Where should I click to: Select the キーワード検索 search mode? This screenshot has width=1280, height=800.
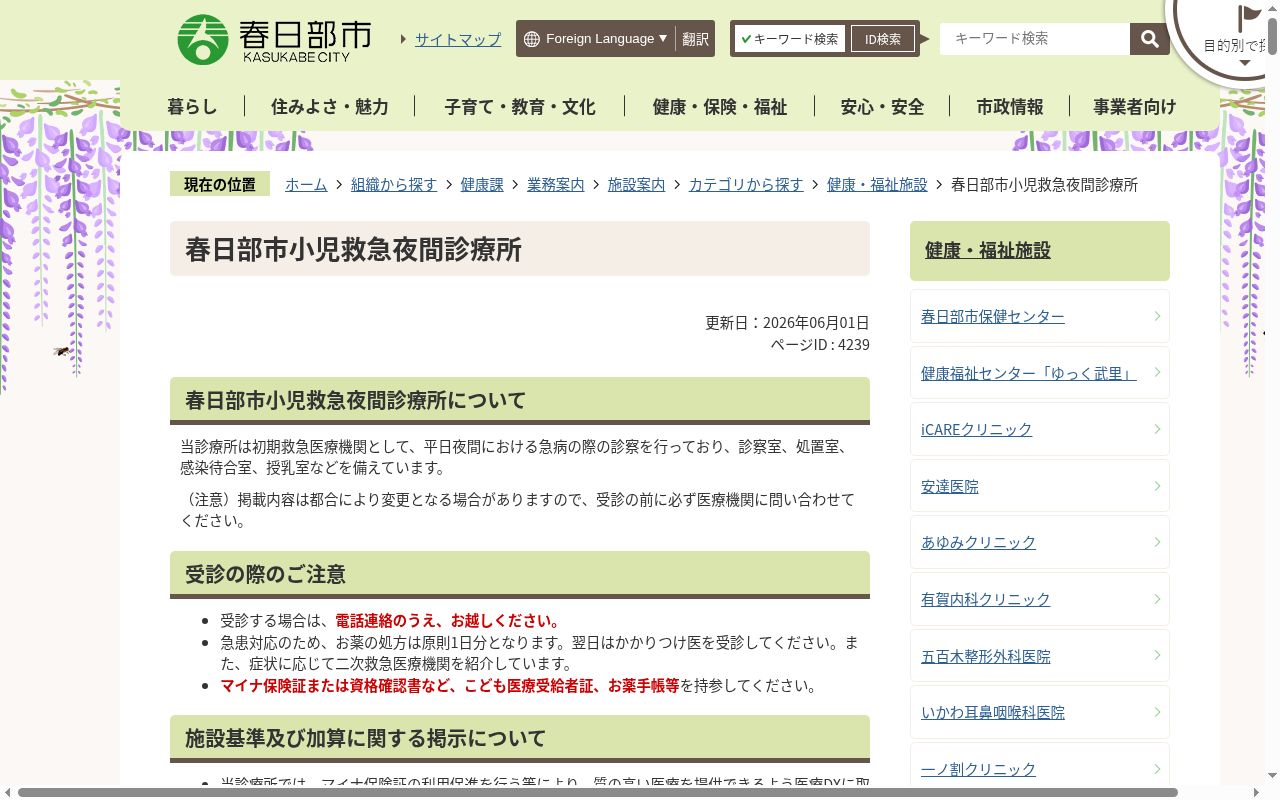coord(790,39)
